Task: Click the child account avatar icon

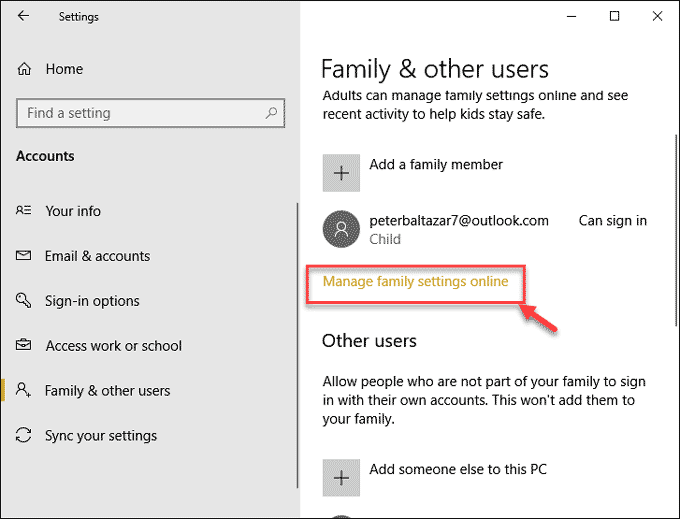Action: click(341, 229)
